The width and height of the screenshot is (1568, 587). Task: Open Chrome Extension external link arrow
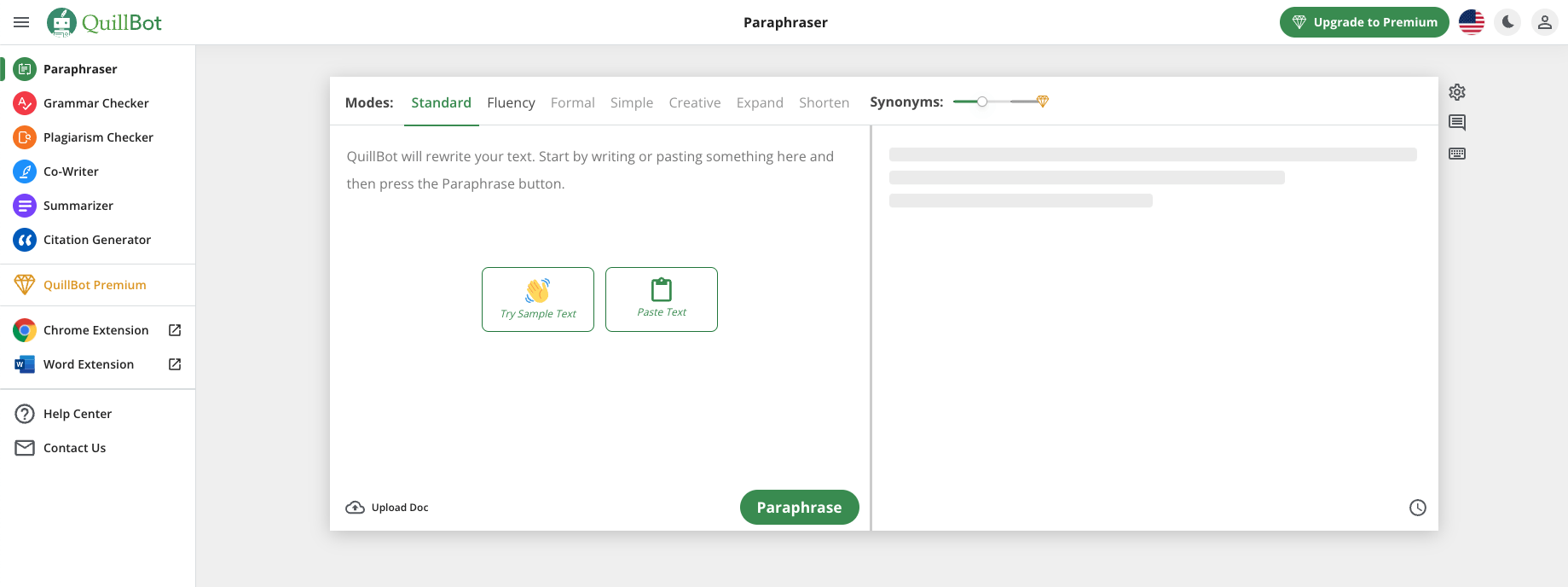point(175,330)
